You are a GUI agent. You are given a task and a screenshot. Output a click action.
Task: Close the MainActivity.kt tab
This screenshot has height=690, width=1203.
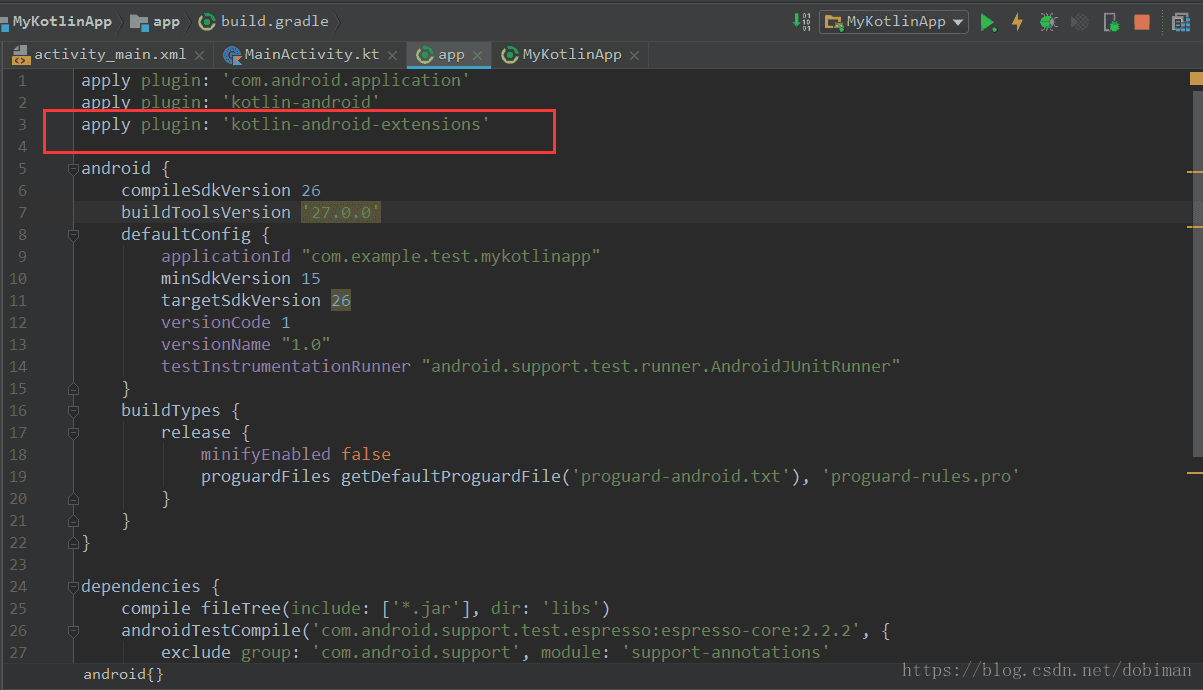394,56
